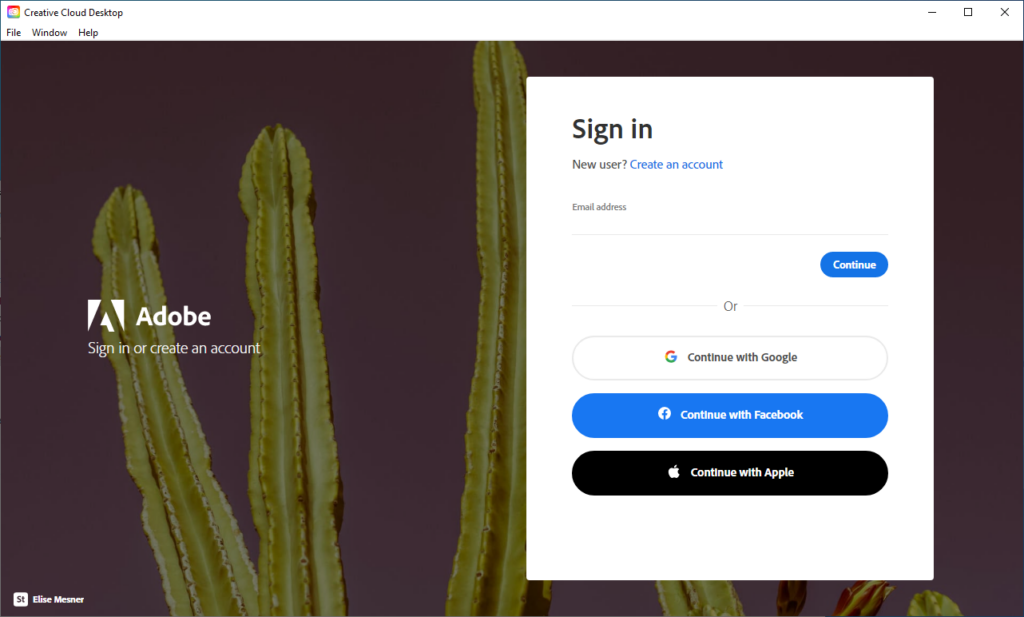Choose Continue with Apple

[x=729, y=473]
